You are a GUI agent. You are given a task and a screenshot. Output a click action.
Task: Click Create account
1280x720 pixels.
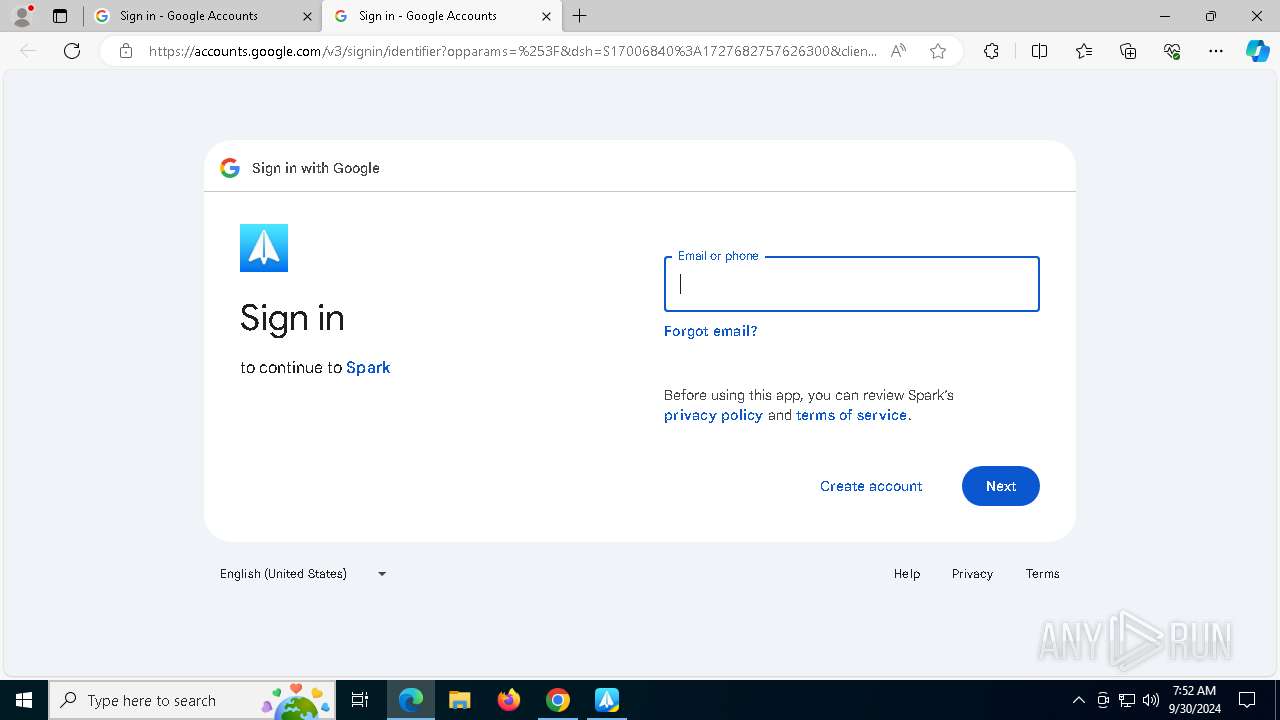(871, 486)
